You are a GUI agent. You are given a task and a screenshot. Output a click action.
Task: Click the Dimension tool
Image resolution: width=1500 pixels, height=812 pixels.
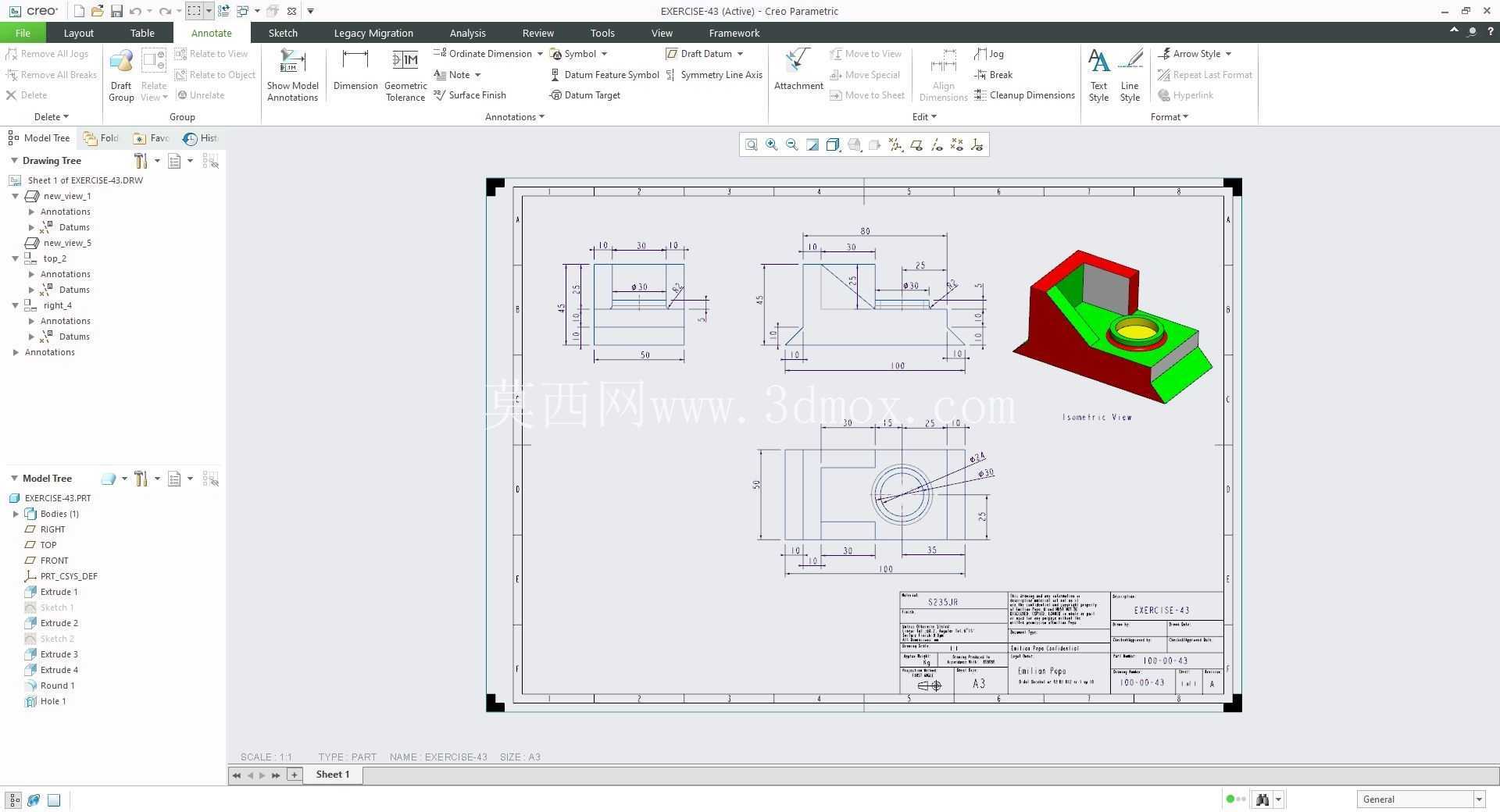tap(355, 70)
